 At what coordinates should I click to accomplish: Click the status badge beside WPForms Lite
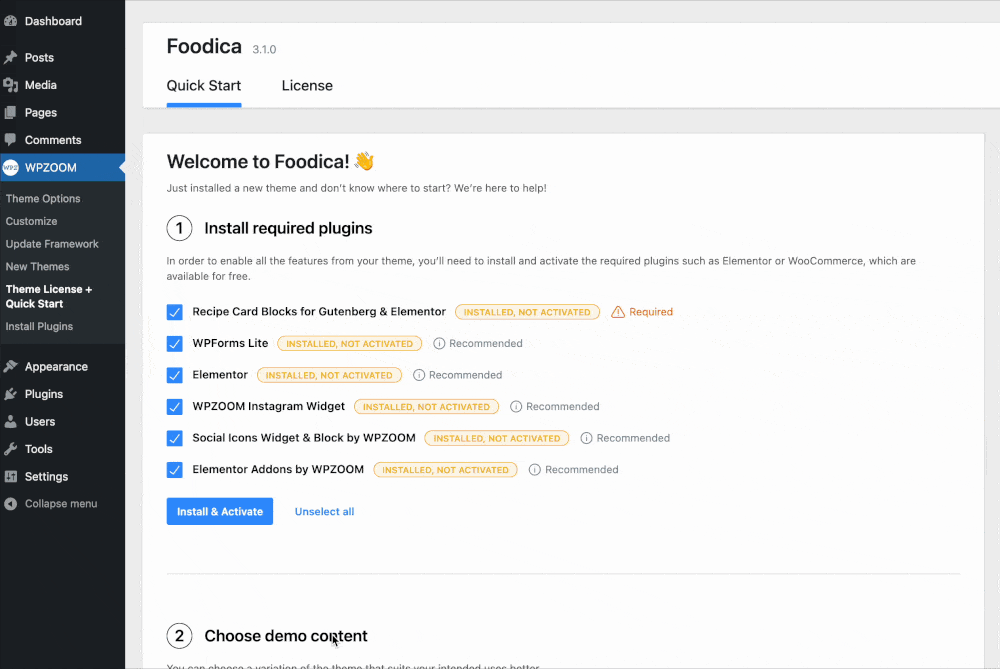click(x=349, y=344)
